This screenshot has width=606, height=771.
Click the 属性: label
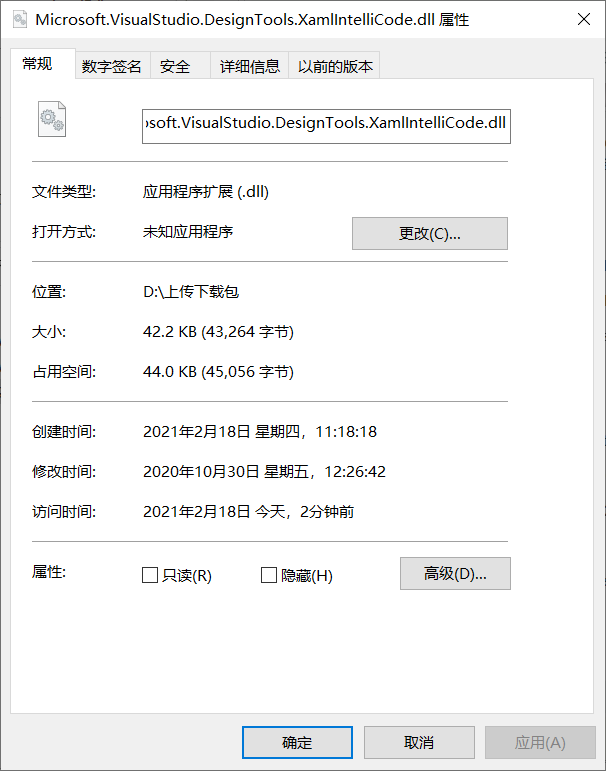[x=49, y=572]
